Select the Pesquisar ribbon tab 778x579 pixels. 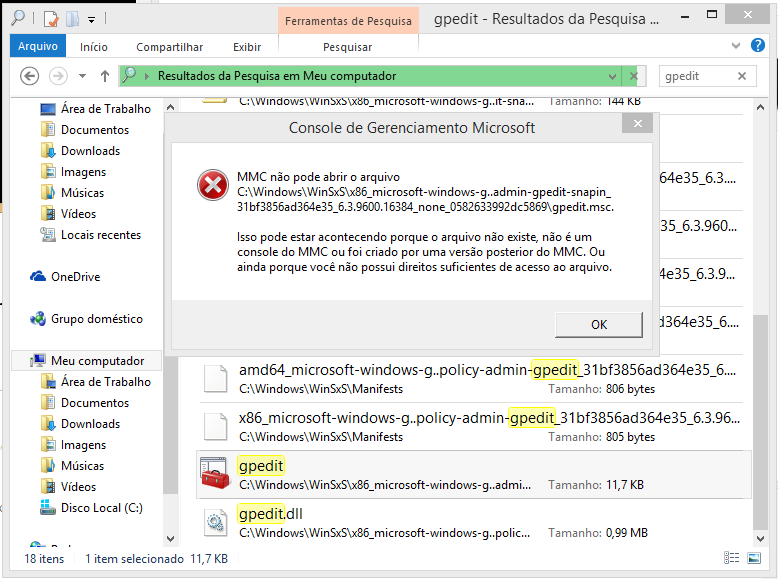coord(347,47)
